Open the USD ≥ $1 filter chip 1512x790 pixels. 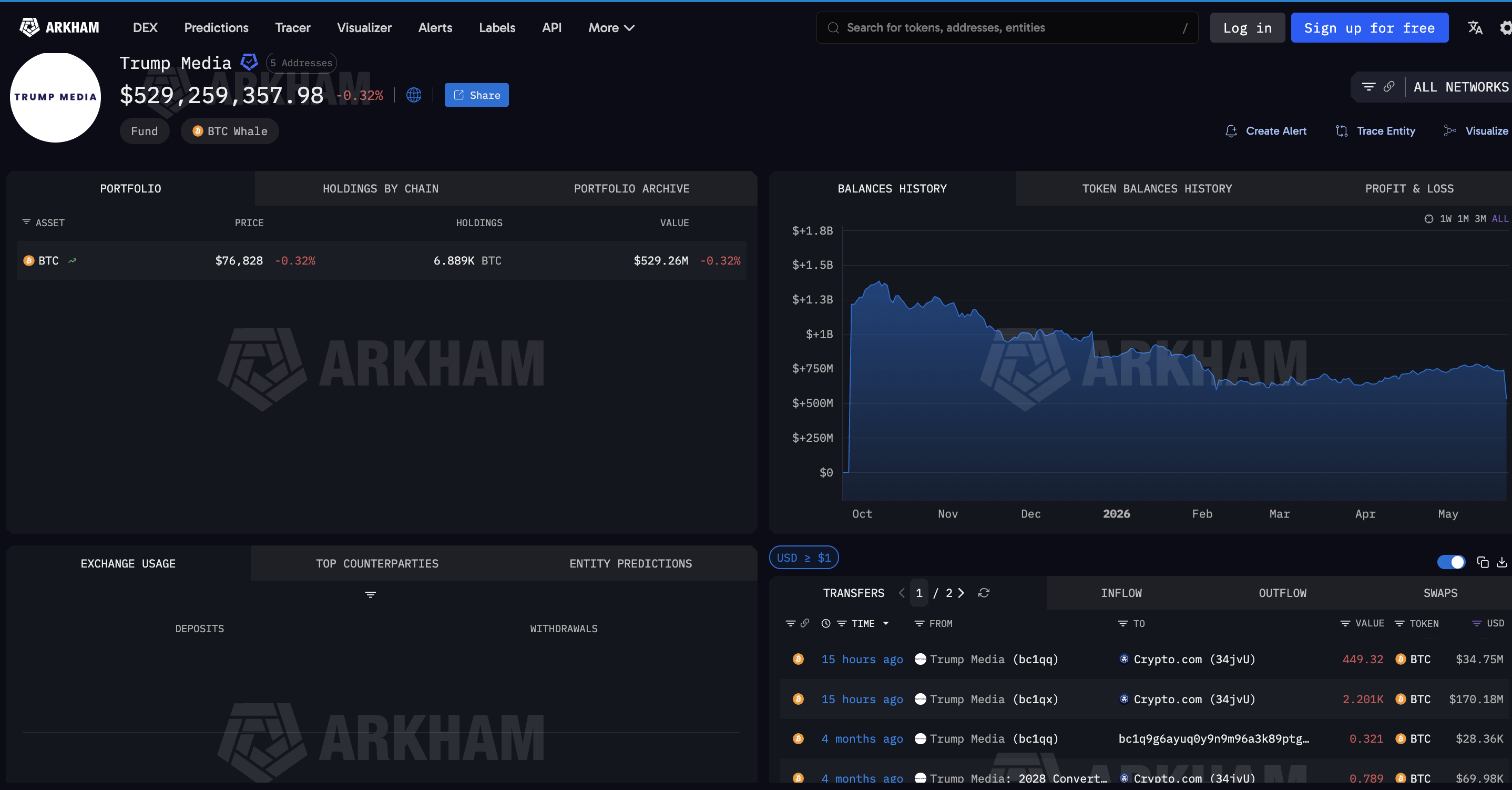(x=803, y=558)
